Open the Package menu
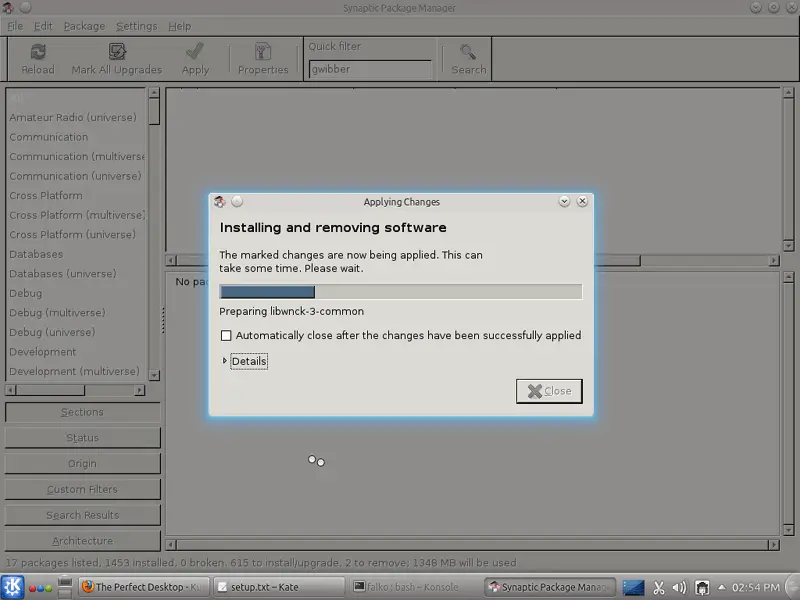Image resolution: width=800 pixels, height=600 pixels. coord(84,26)
